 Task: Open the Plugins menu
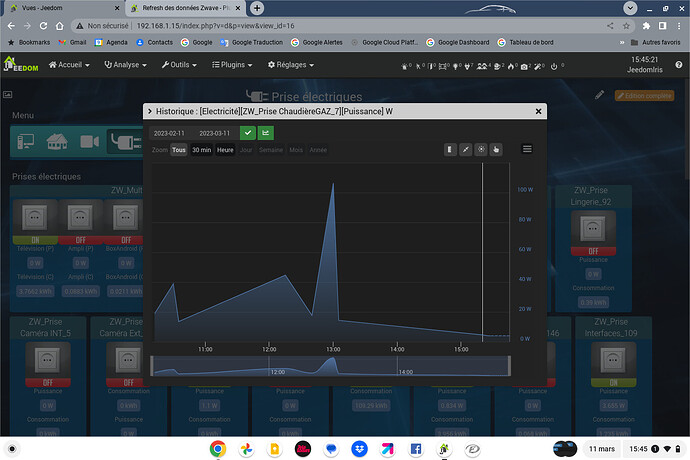232,65
